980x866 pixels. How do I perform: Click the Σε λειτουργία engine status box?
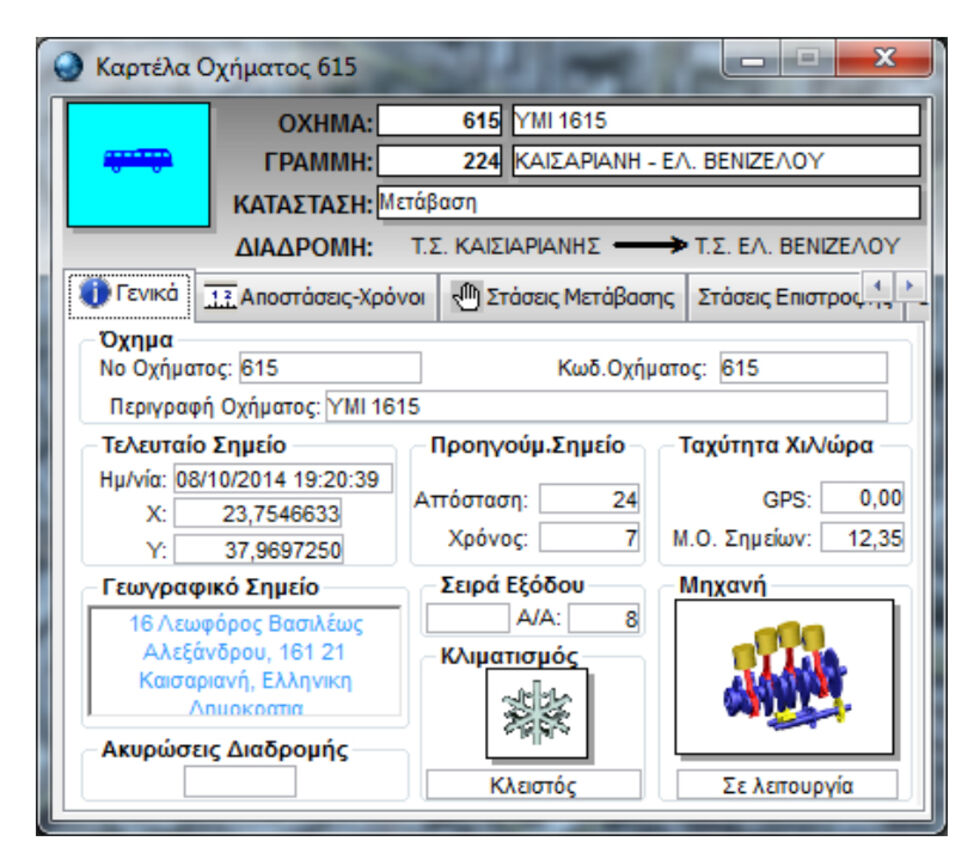(788, 785)
